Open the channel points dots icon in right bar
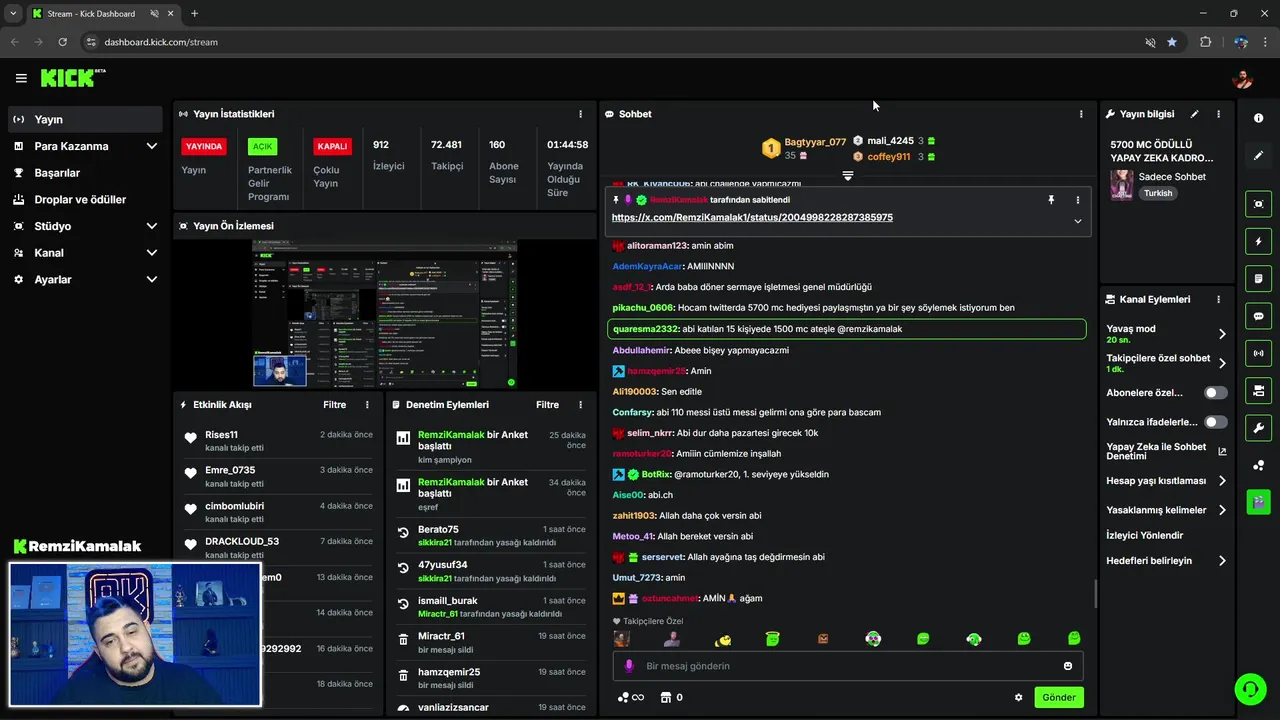The height and width of the screenshot is (720, 1280). [x=1258, y=465]
